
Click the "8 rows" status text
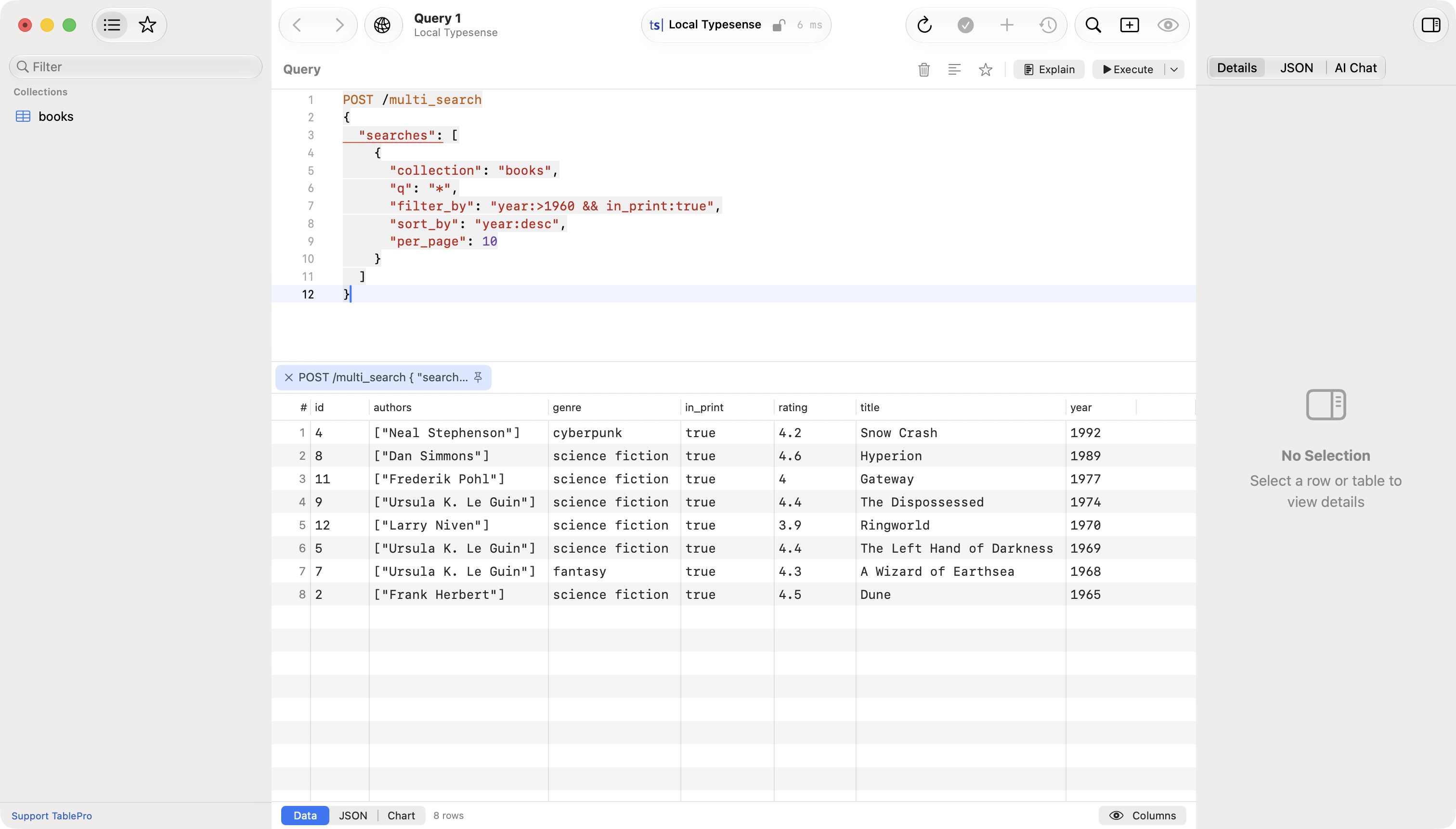(x=448, y=816)
